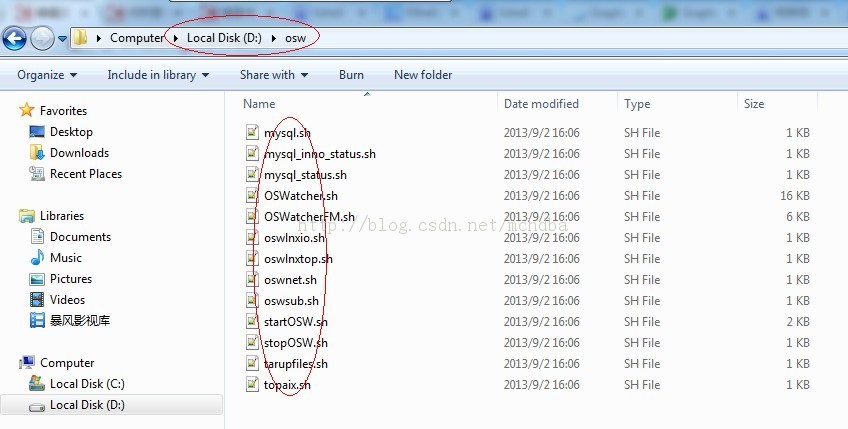Select the file name stopOSW.sh
This screenshot has width=848, height=429.
[x=296, y=343]
